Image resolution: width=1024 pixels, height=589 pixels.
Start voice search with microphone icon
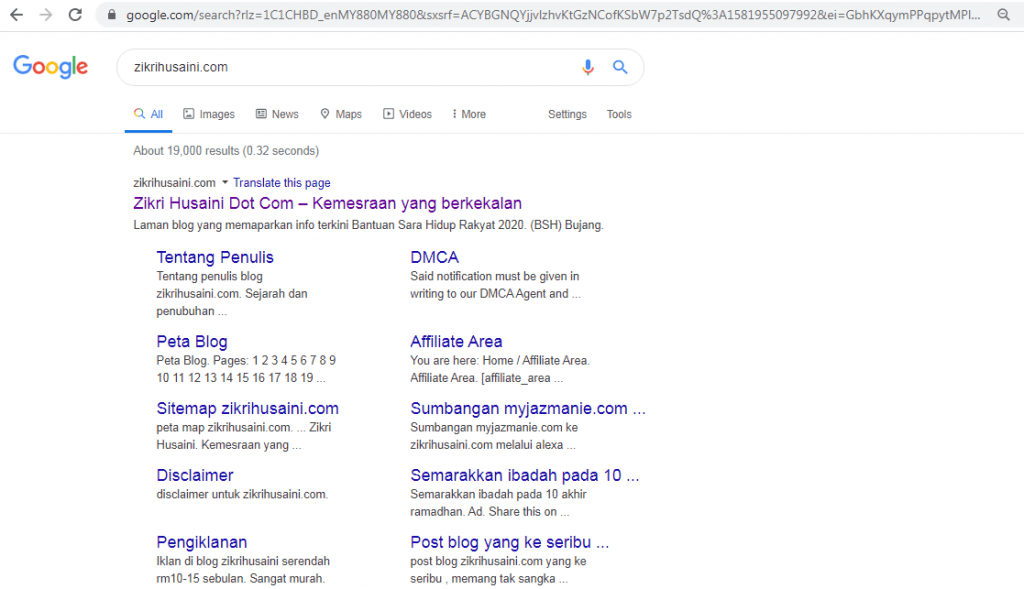click(588, 67)
